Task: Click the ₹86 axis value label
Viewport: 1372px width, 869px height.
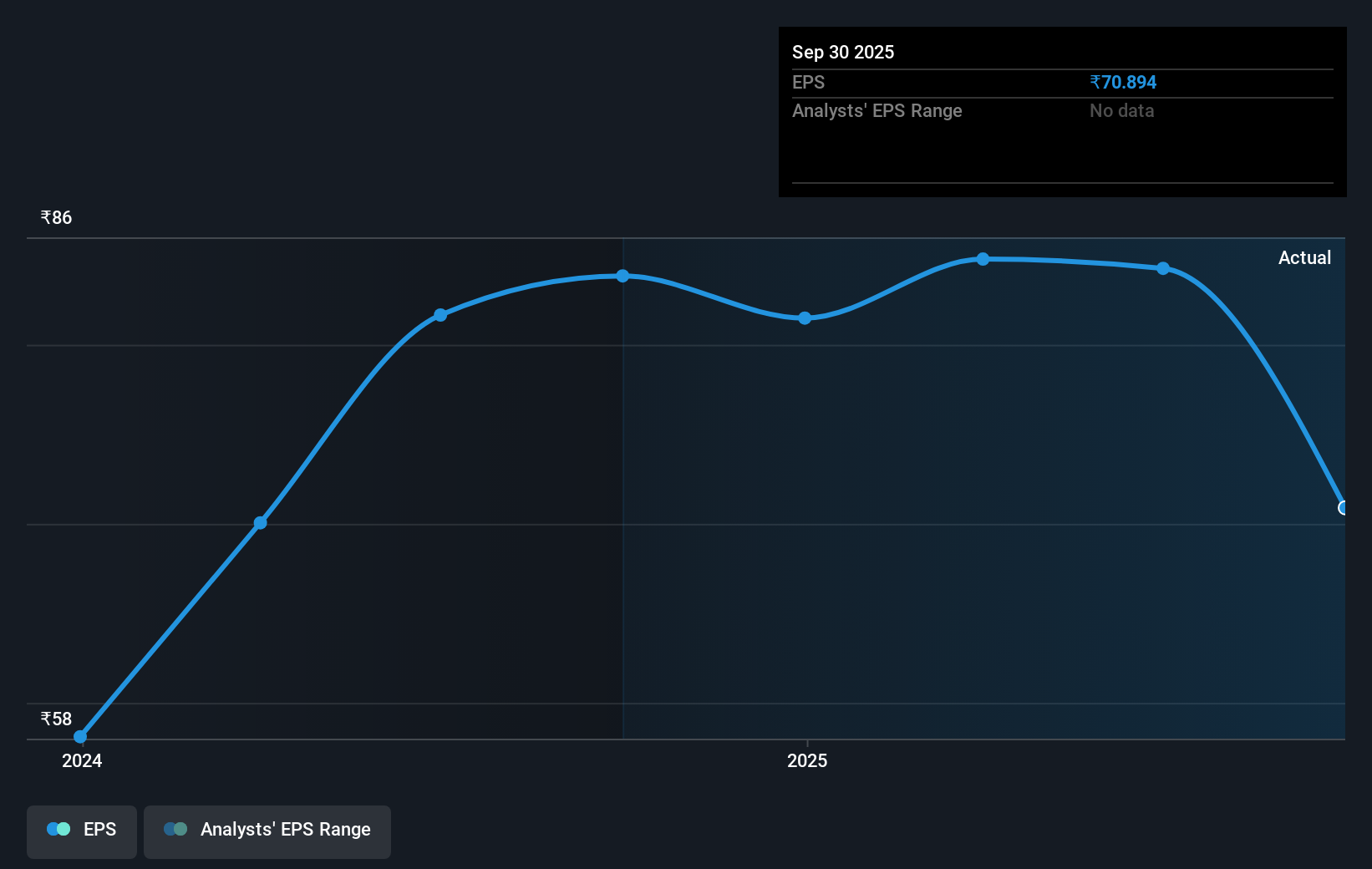Action: coord(53,217)
